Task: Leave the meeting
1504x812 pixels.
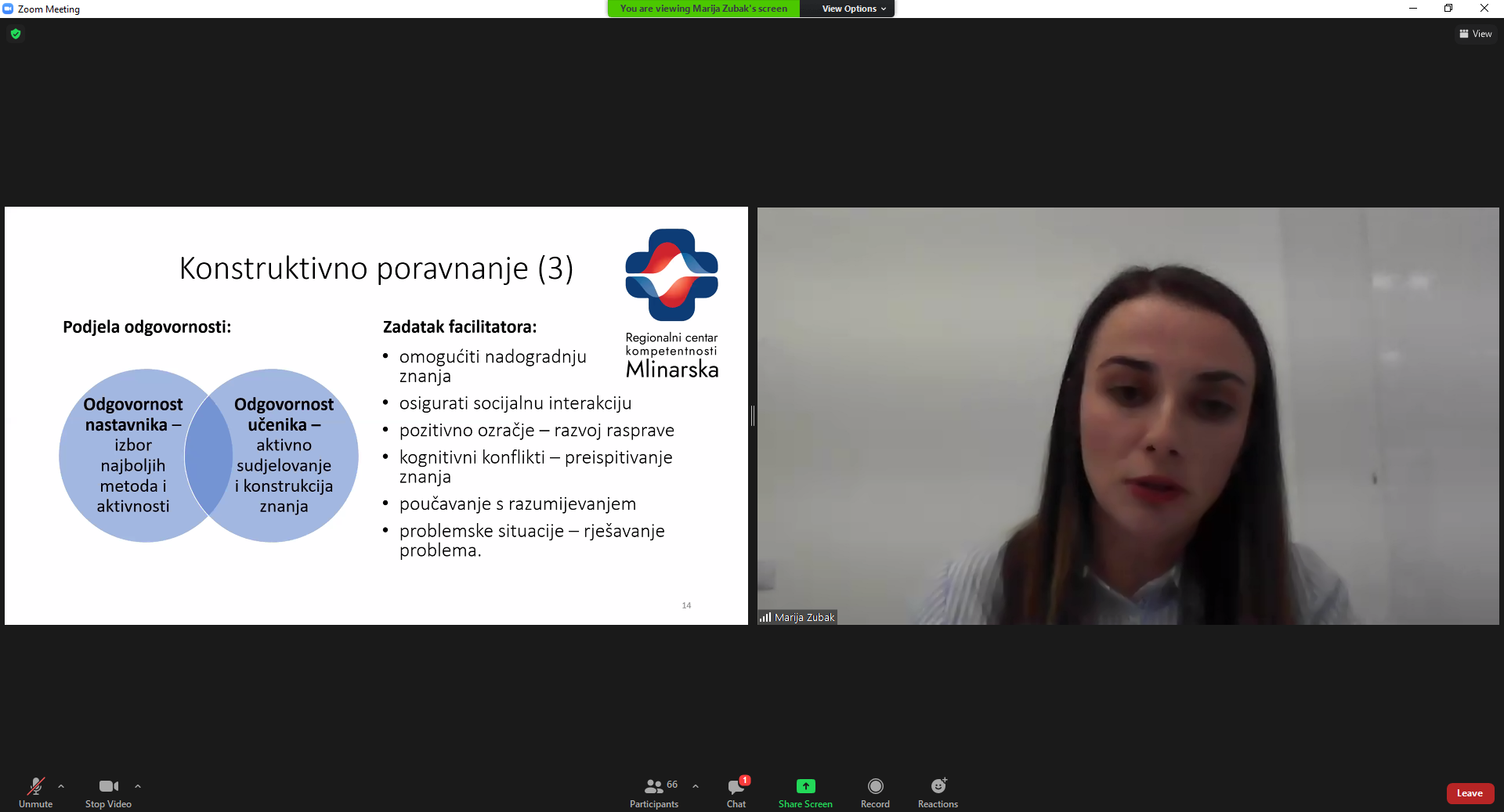Action: [1470, 793]
